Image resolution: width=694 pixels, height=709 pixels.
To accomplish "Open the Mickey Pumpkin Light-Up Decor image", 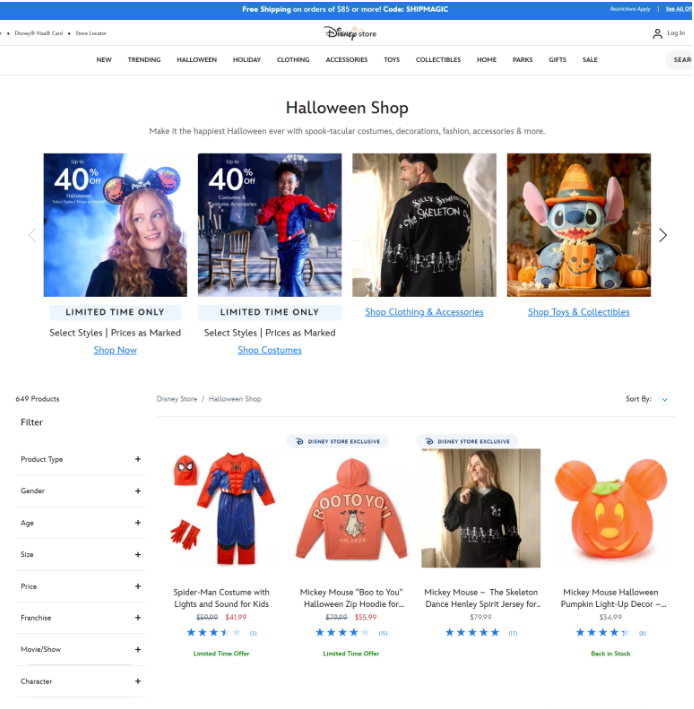I will coord(610,509).
